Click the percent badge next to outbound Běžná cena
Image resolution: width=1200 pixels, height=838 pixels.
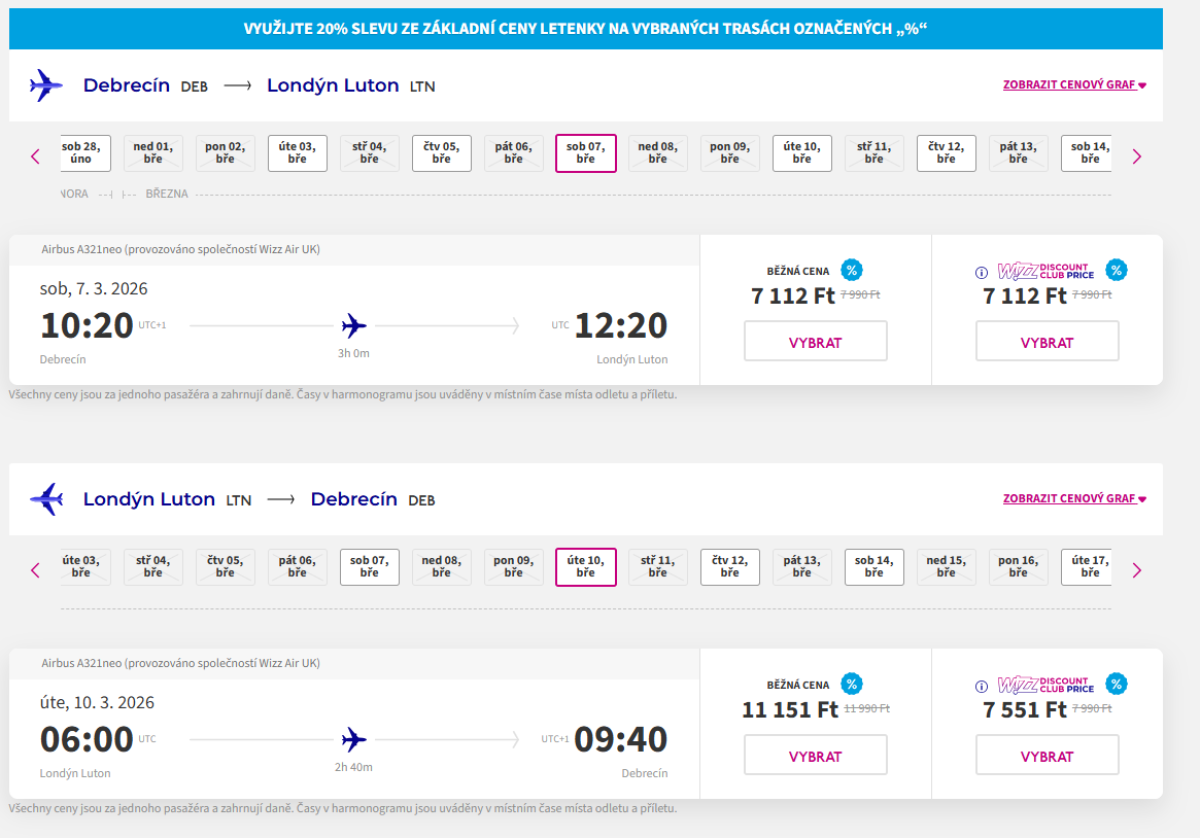tap(851, 270)
